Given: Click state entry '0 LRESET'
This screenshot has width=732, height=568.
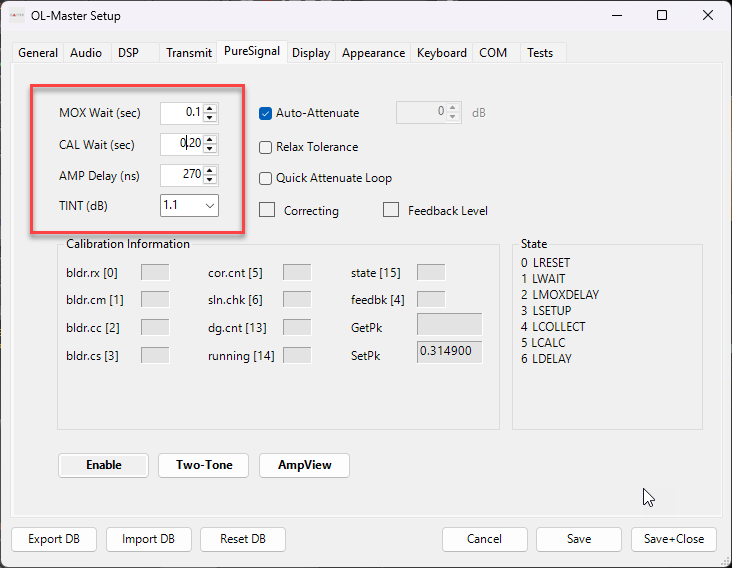Looking at the screenshot, I should pyautogui.click(x=545, y=263).
